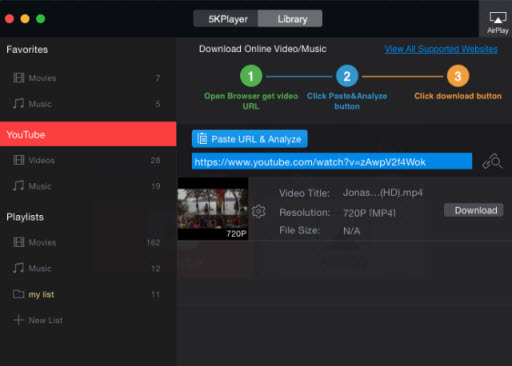
Task: Click the 720P video thumbnail
Action: tap(213, 209)
